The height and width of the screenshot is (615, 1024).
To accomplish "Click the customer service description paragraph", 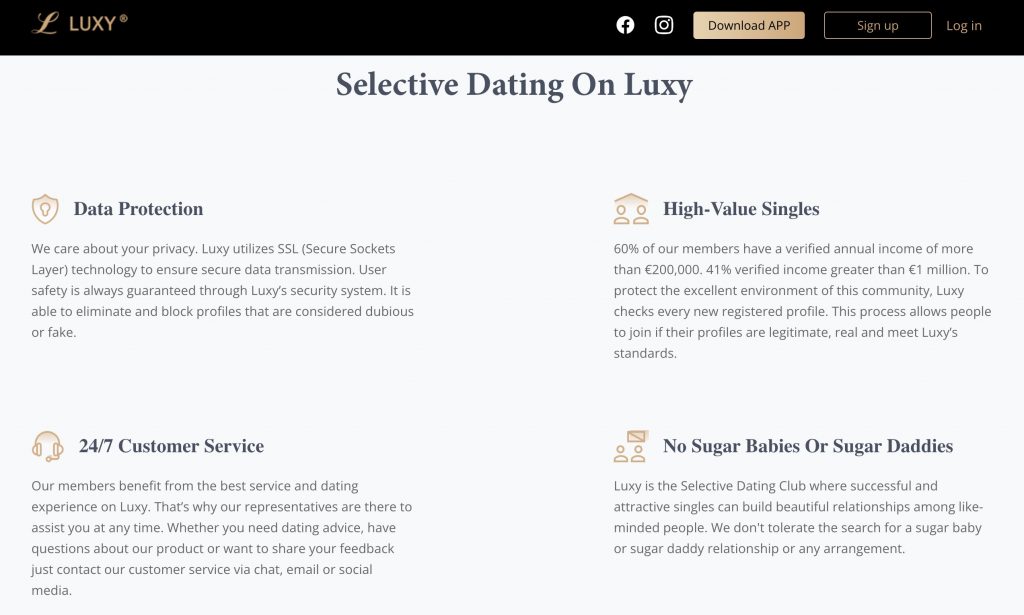I will pyautogui.click(x=222, y=538).
